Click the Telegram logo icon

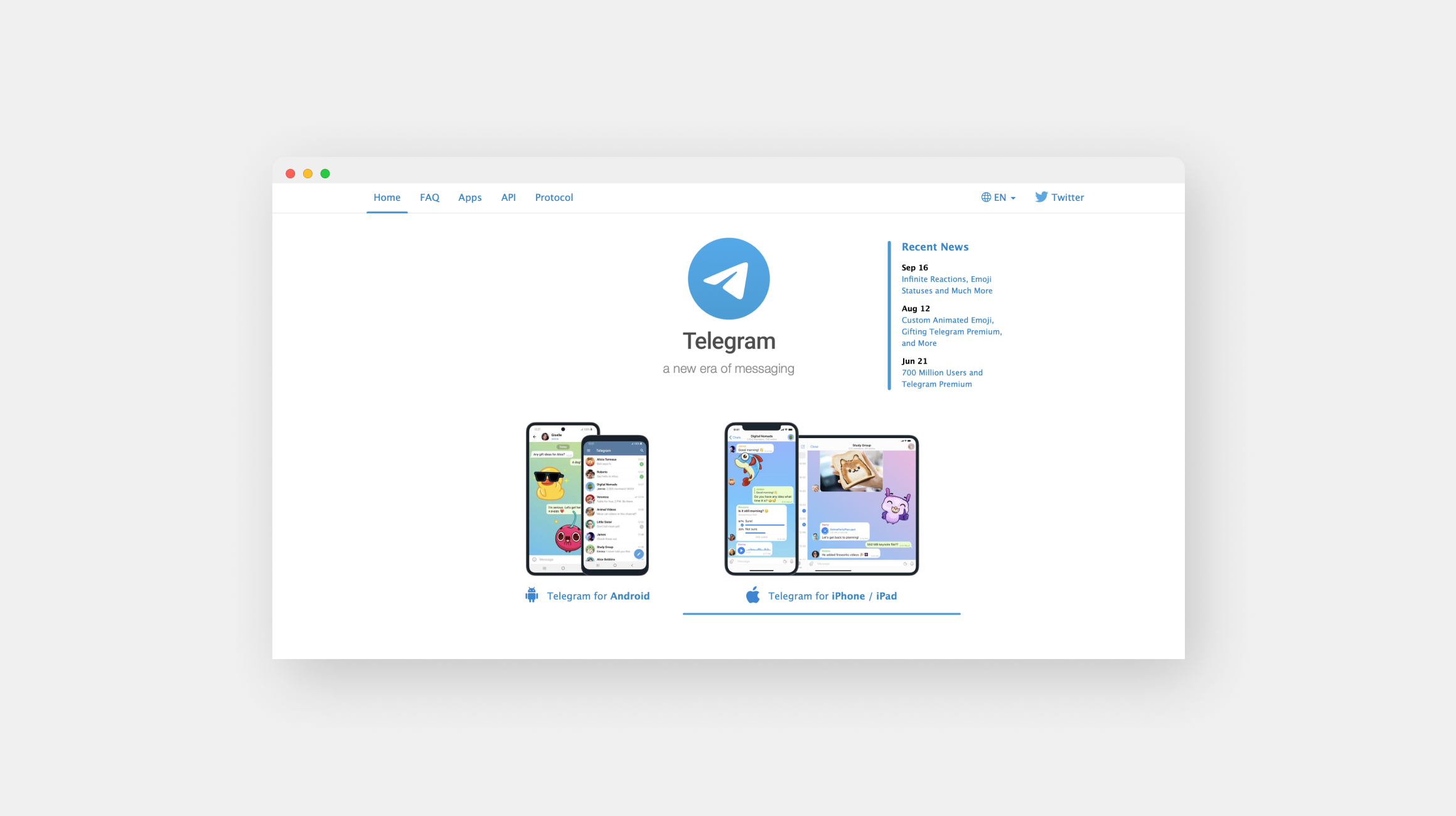pyautogui.click(x=728, y=278)
